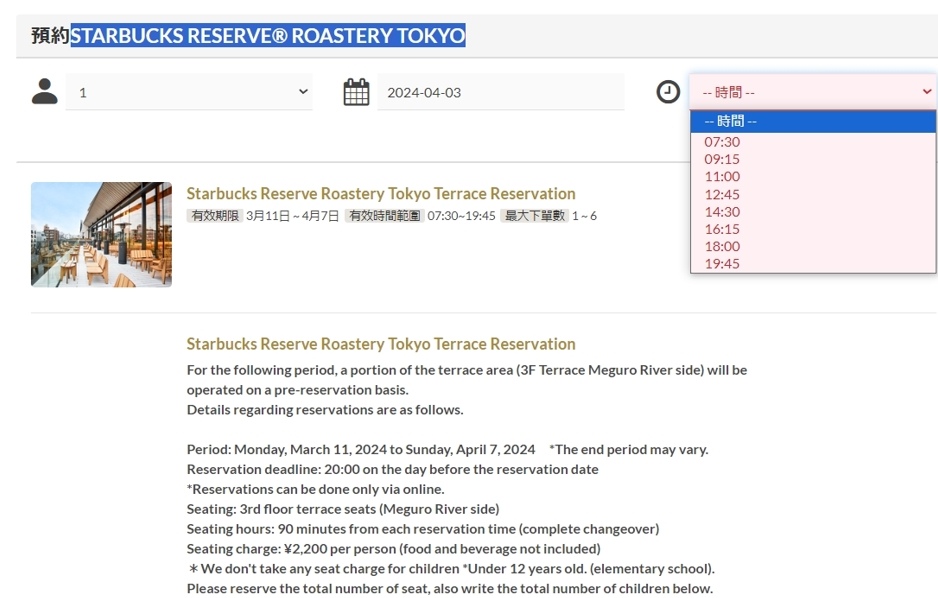The height and width of the screenshot is (598, 938).
Task: Click the 預約 text in the header
Action: [51, 35]
